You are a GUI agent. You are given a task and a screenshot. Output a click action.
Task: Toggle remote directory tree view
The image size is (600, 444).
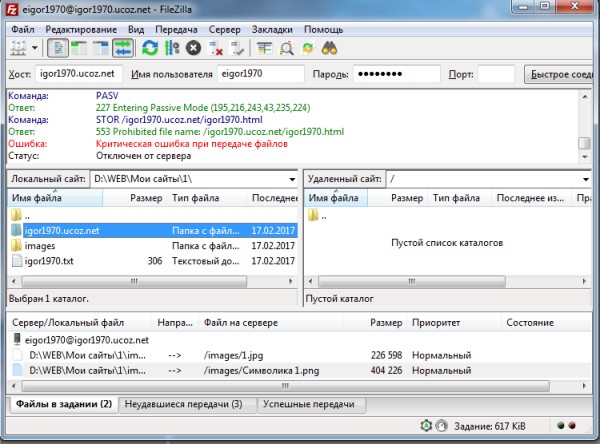click(101, 48)
